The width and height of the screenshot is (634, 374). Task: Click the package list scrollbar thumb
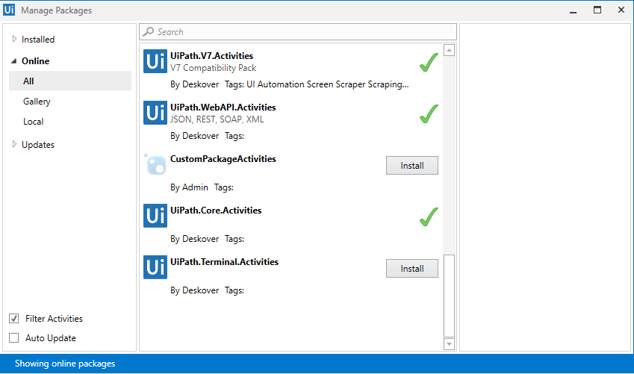point(449,296)
